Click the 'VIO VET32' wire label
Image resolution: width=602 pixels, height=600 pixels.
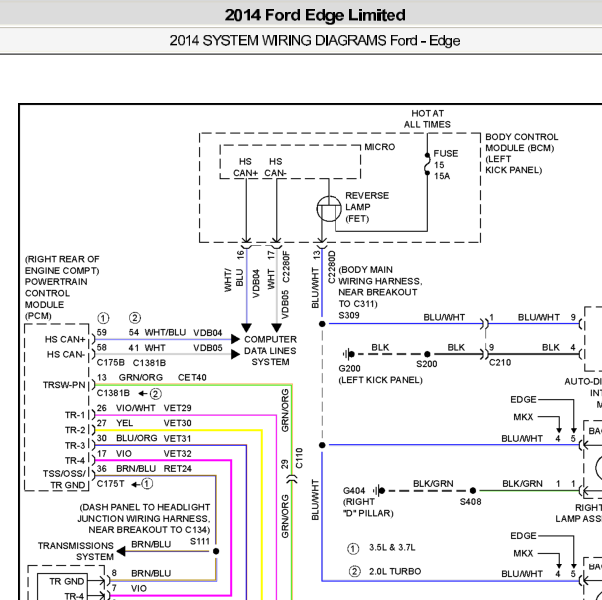tap(154, 453)
